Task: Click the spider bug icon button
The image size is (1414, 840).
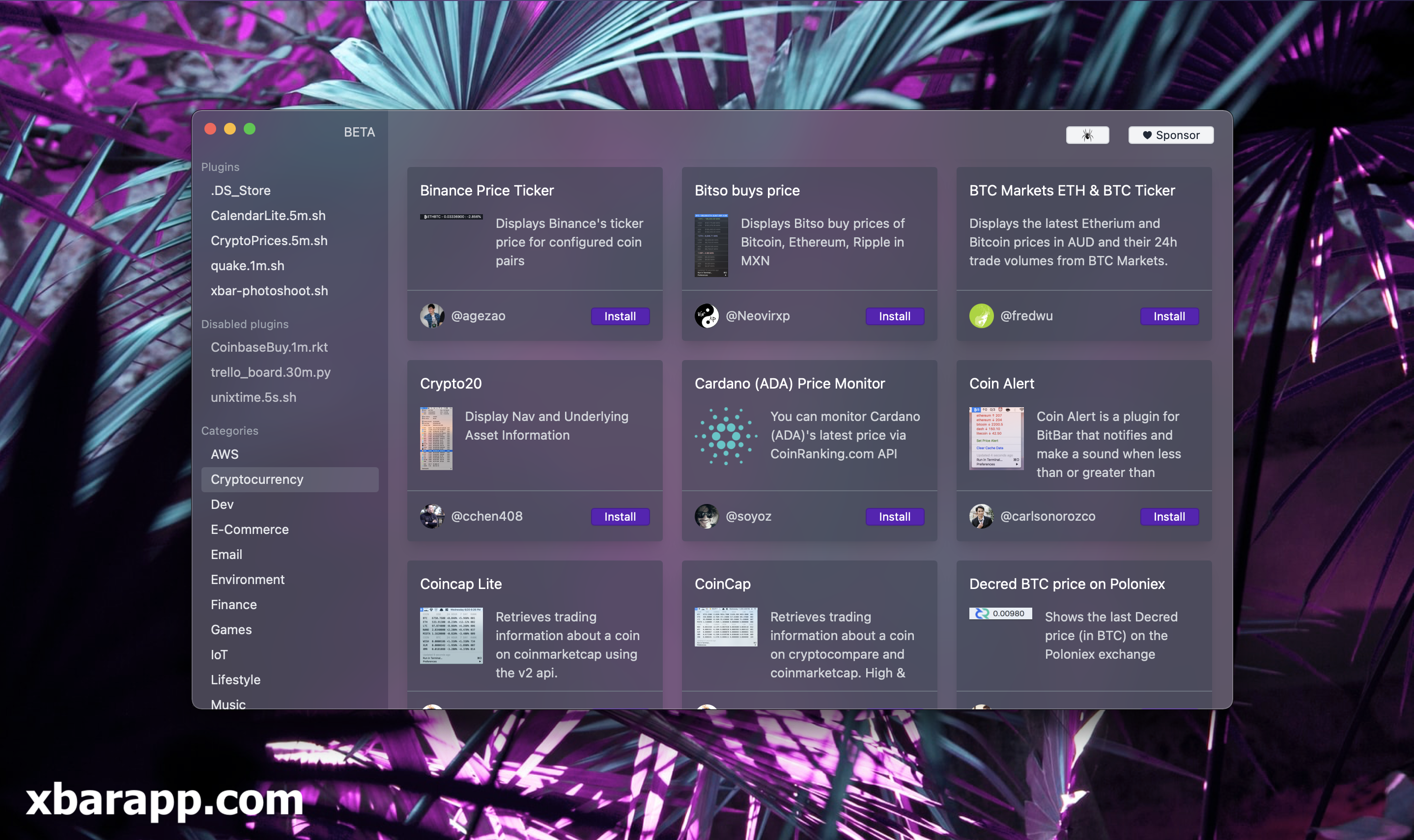Action: 1087,135
